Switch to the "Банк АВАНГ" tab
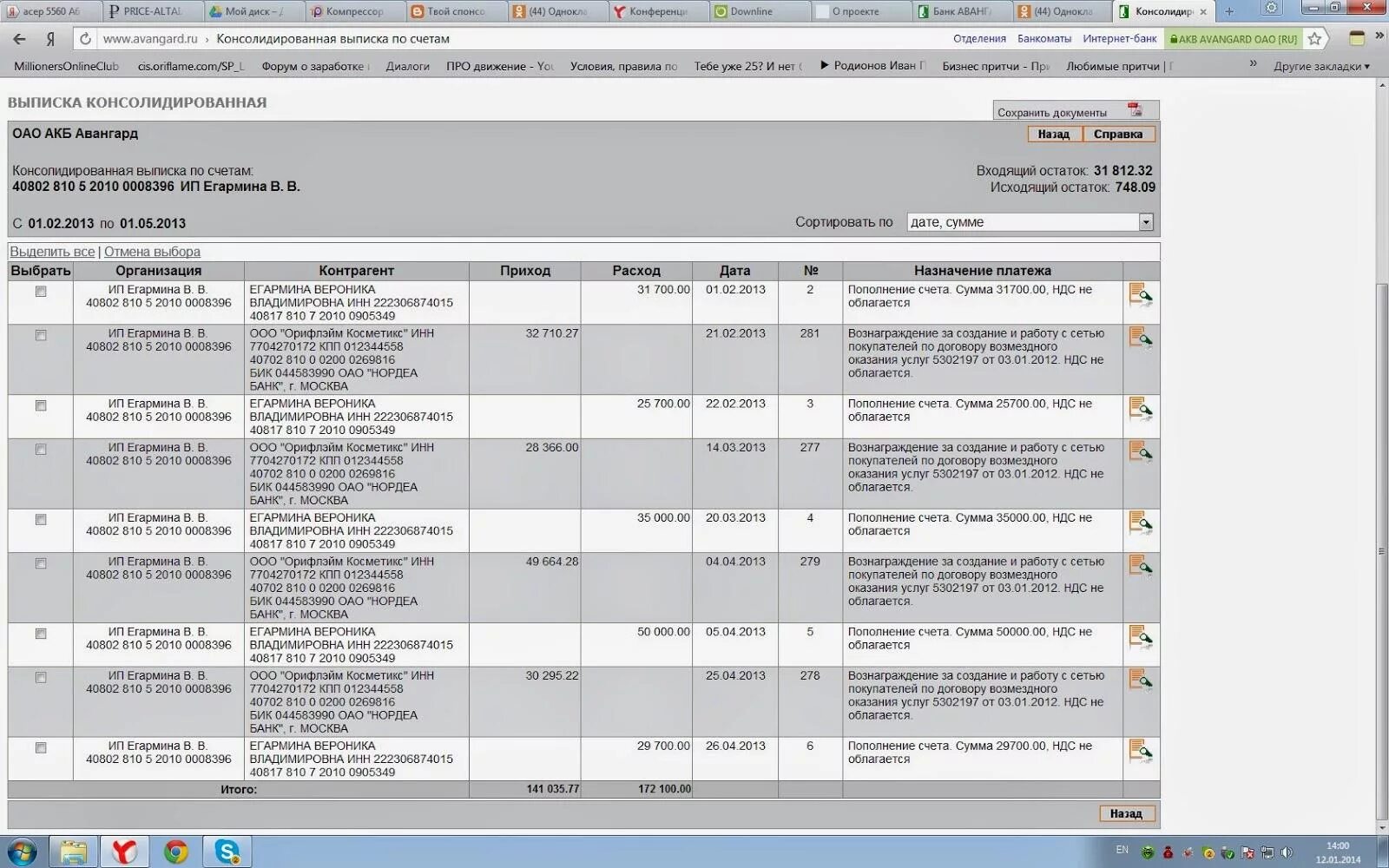1389x868 pixels. [x=962, y=11]
